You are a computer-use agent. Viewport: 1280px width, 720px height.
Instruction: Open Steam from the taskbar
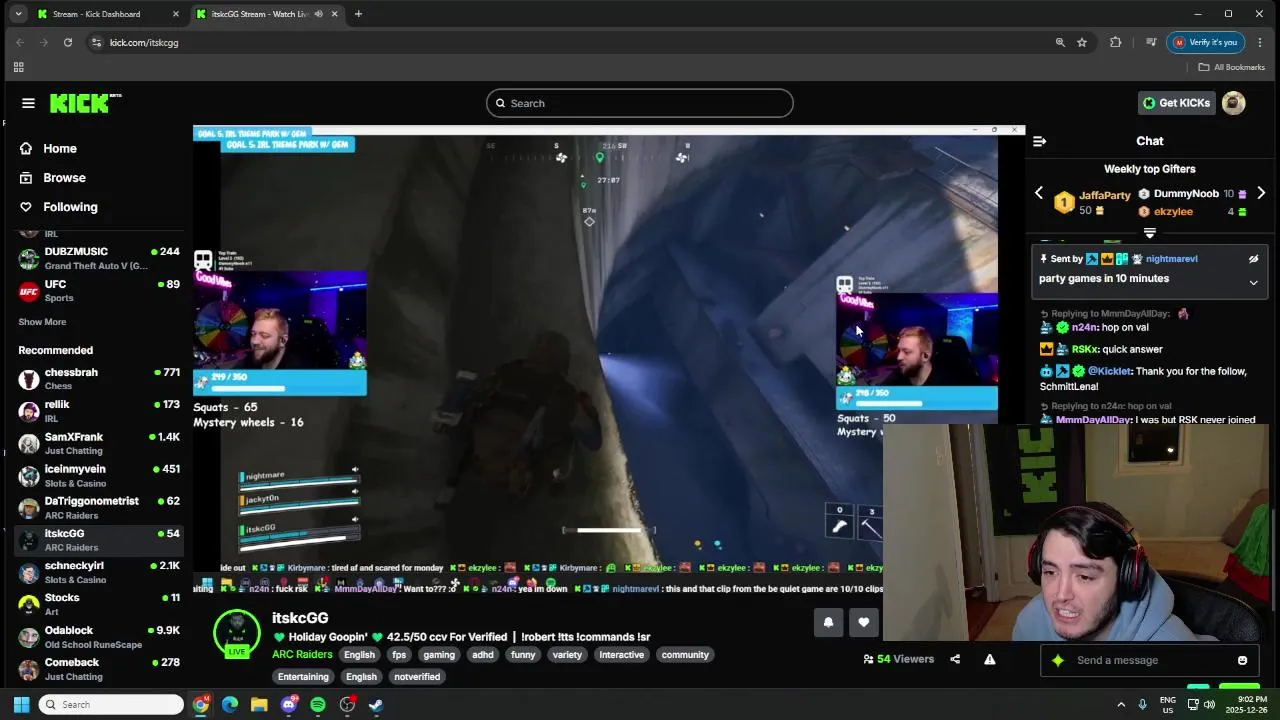376,705
